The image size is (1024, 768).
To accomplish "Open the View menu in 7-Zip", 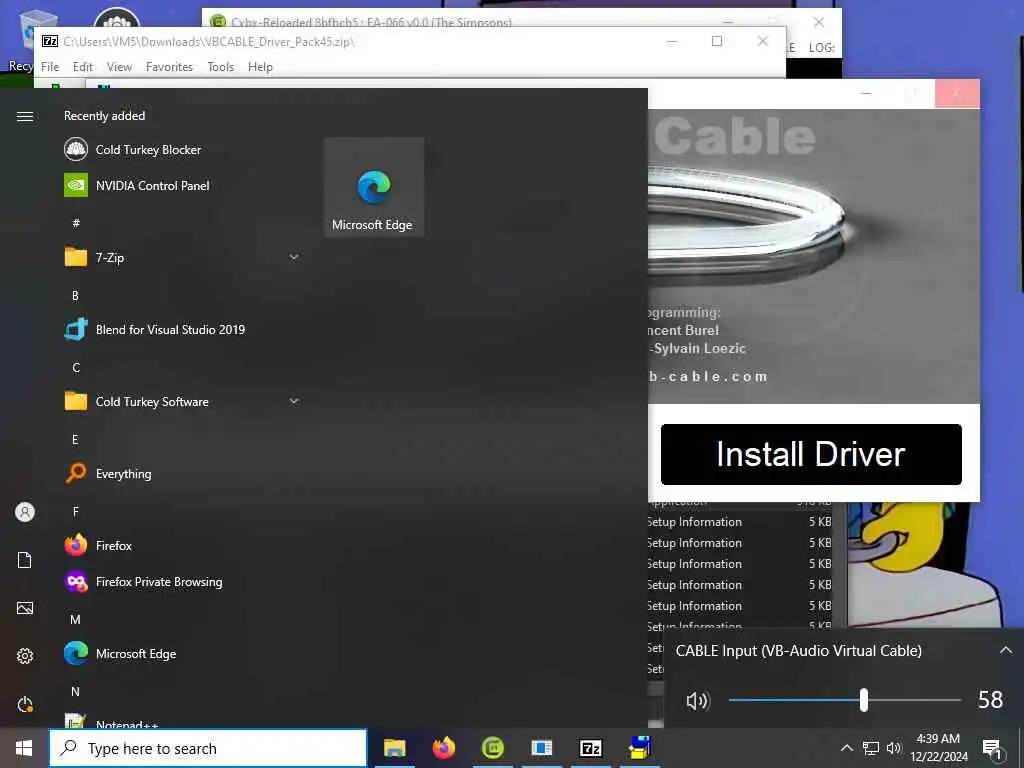I will [x=119, y=67].
